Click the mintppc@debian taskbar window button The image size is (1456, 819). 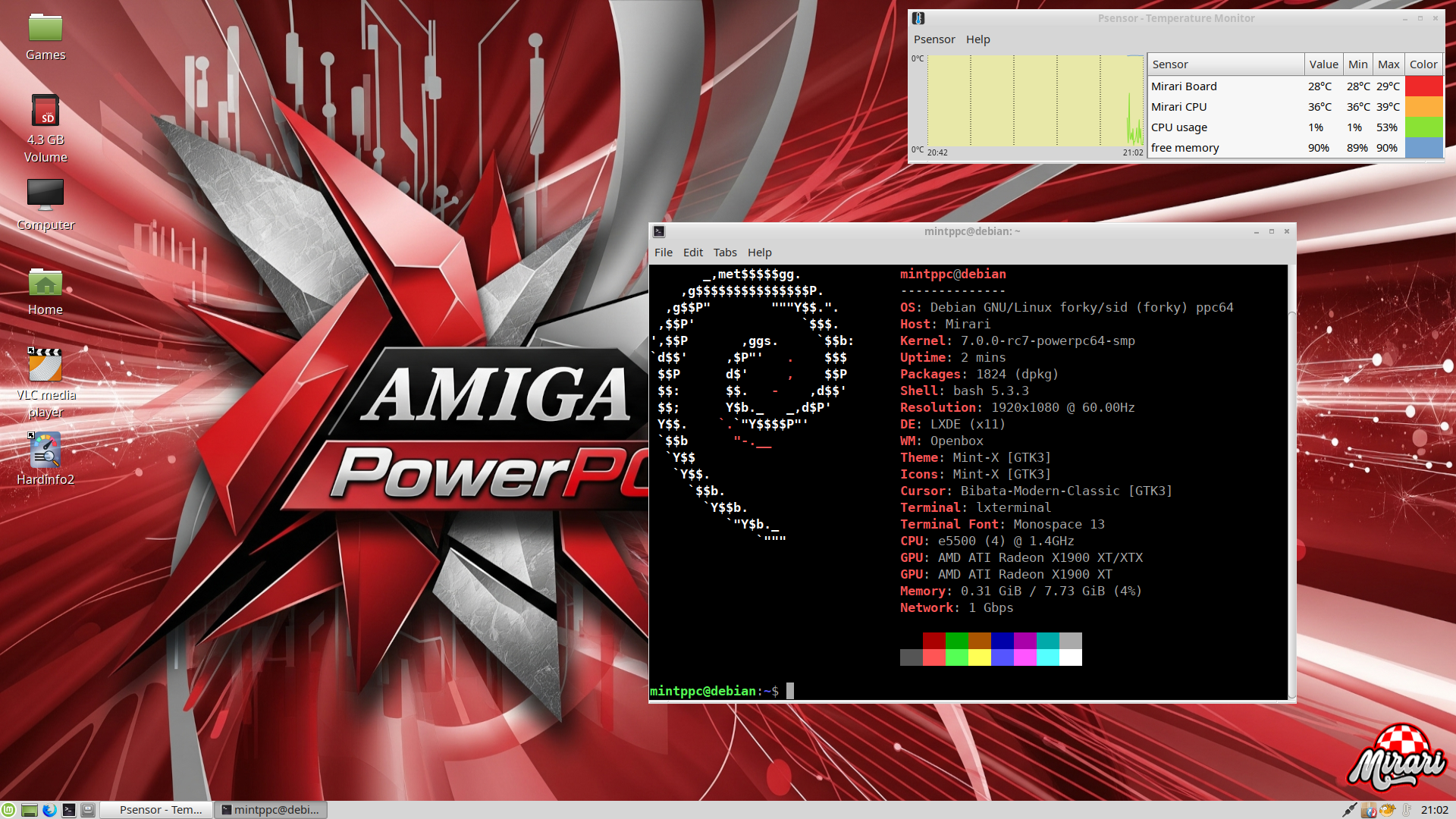[271, 810]
